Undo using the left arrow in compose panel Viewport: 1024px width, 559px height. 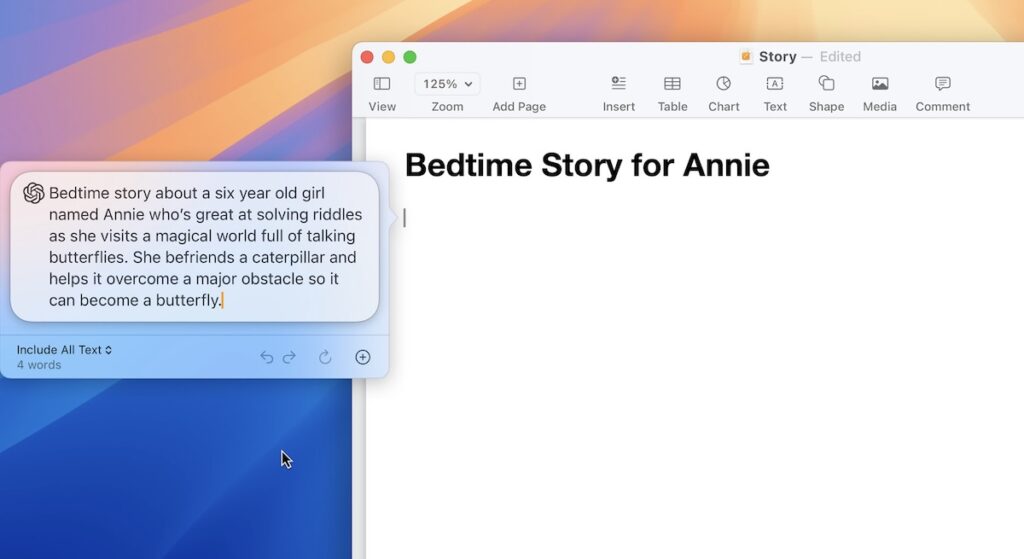coord(266,357)
